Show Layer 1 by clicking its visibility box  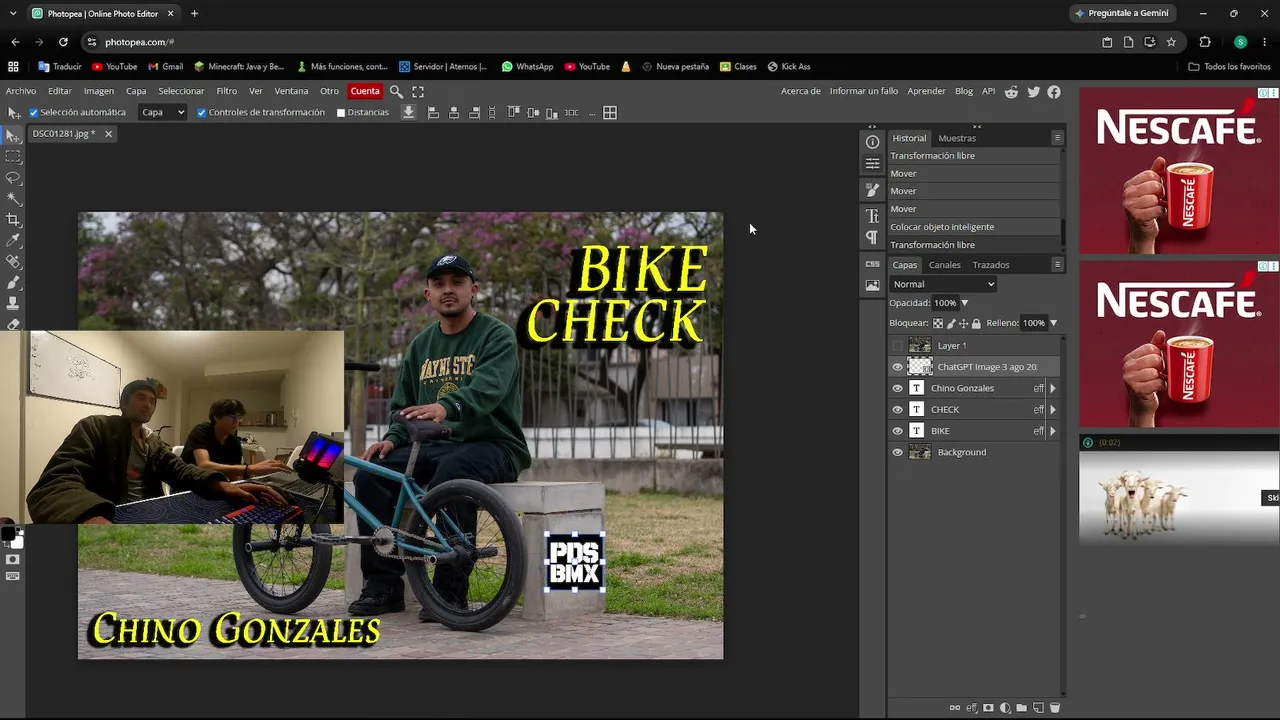pos(897,346)
